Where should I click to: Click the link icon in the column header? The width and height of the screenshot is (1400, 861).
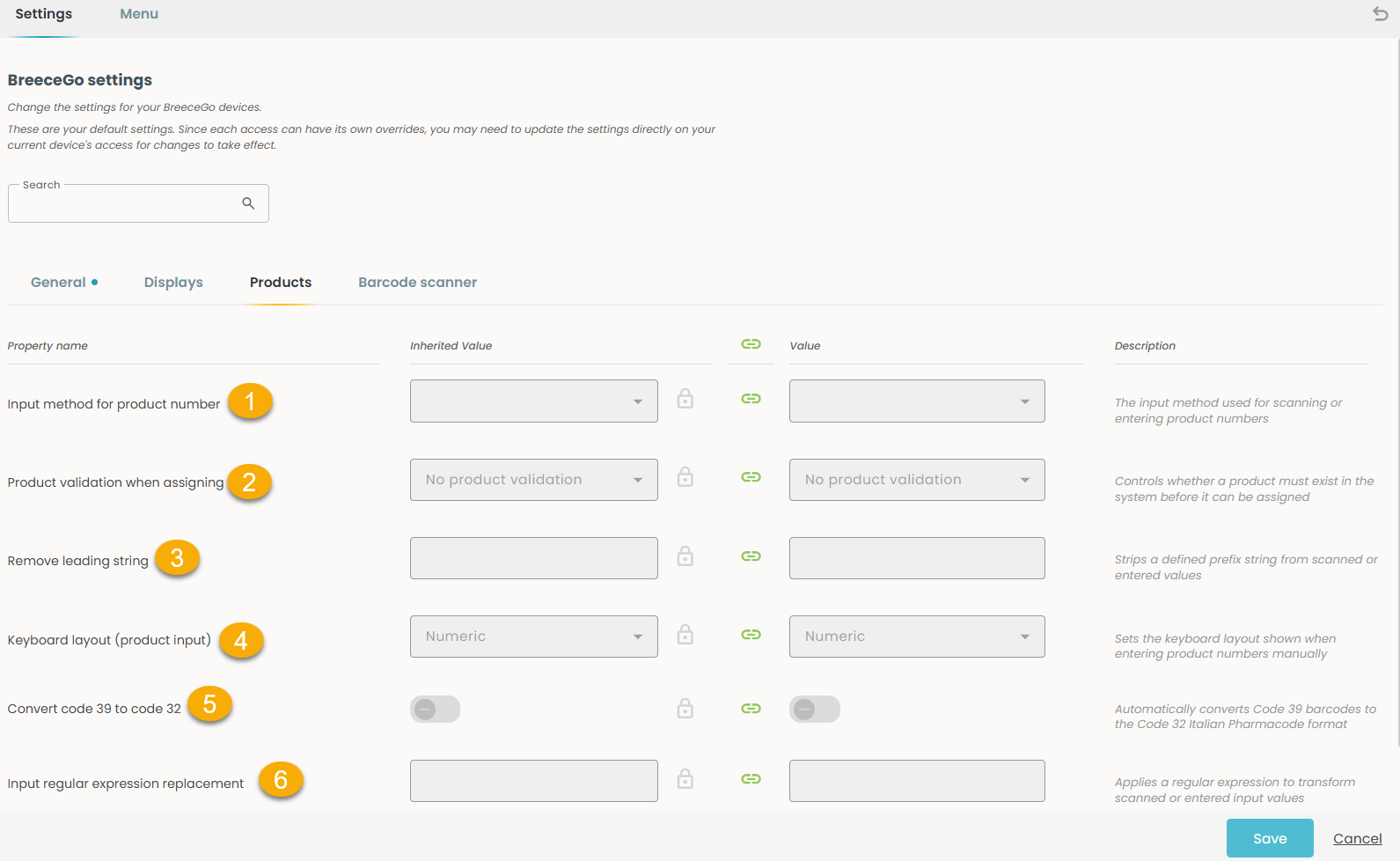click(751, 344)
